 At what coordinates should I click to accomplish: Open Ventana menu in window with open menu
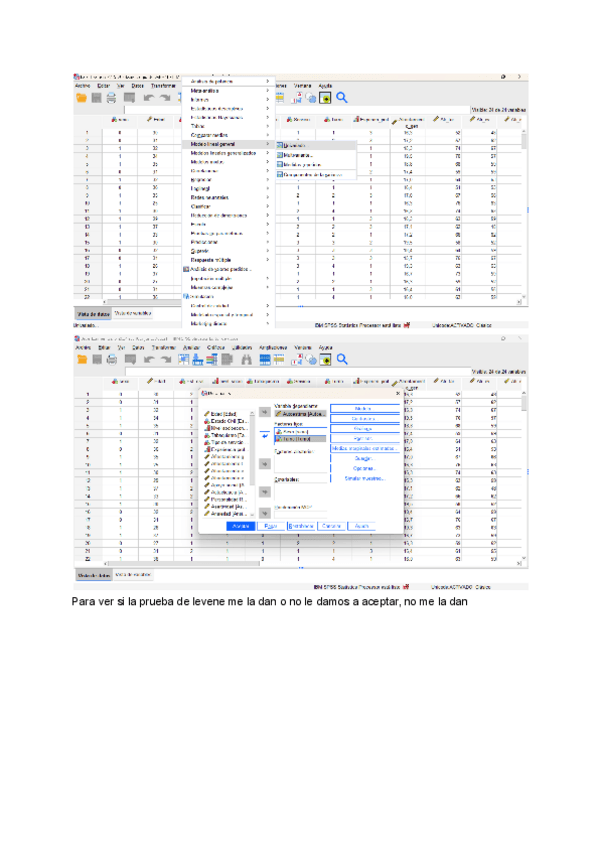pyautogui.click(x=302, y=85)
